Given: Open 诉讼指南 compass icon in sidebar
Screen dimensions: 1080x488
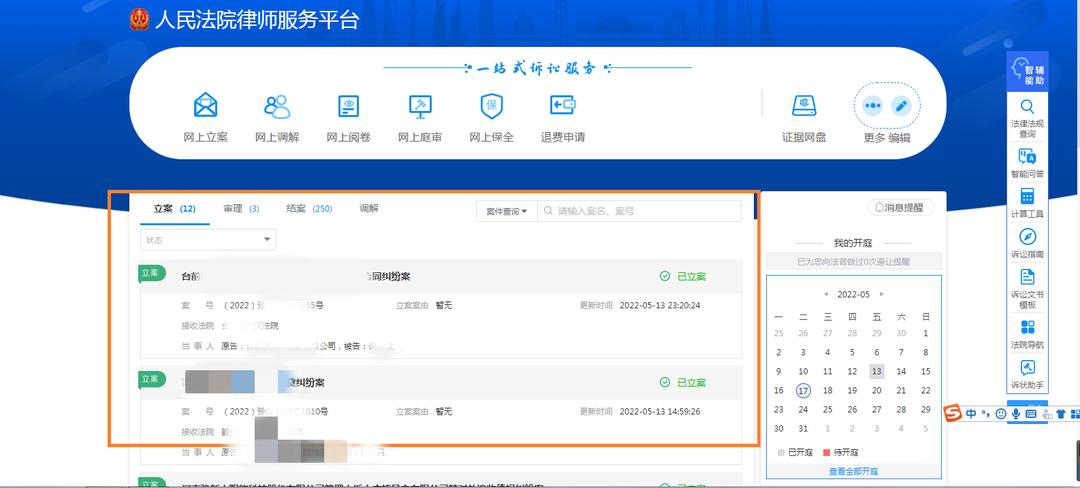Looking at the screenshot, I should [x=1027, y=237].
